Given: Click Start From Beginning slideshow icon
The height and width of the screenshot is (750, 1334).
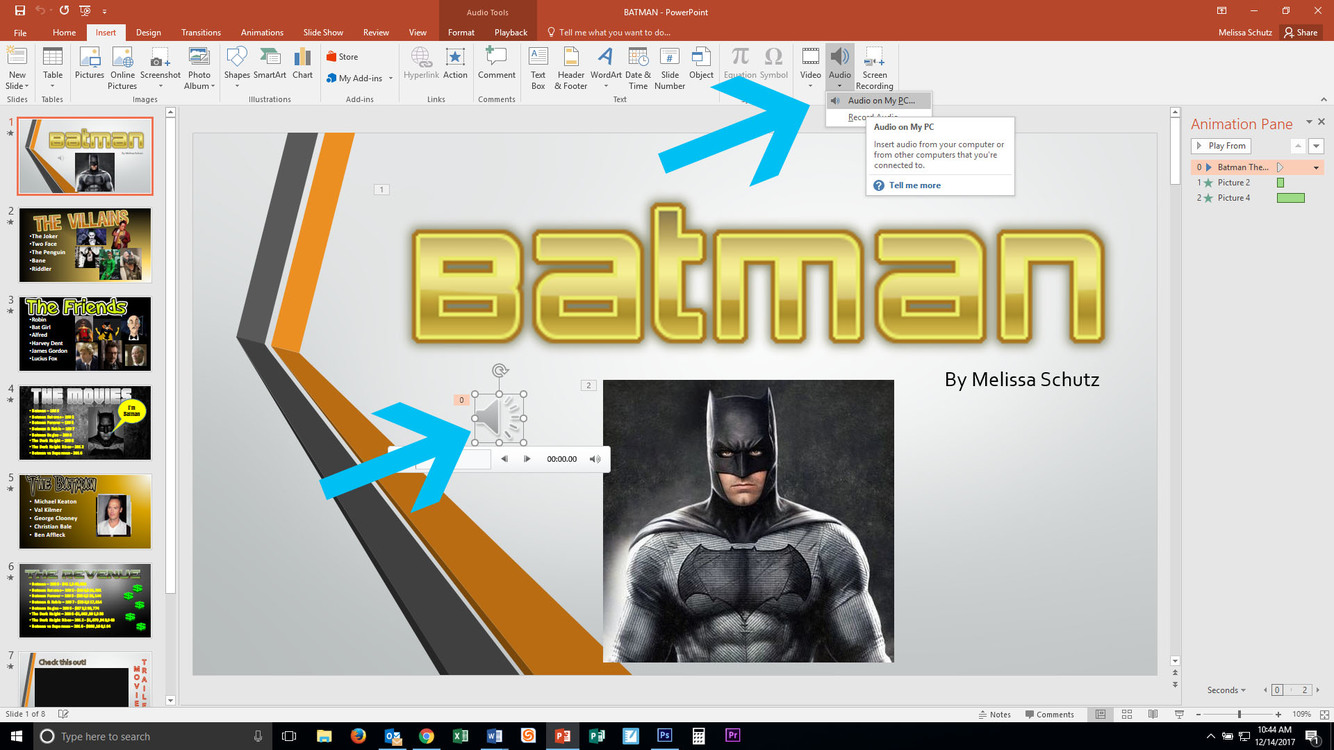Looking at the screenshot, I should coord(84,10).
